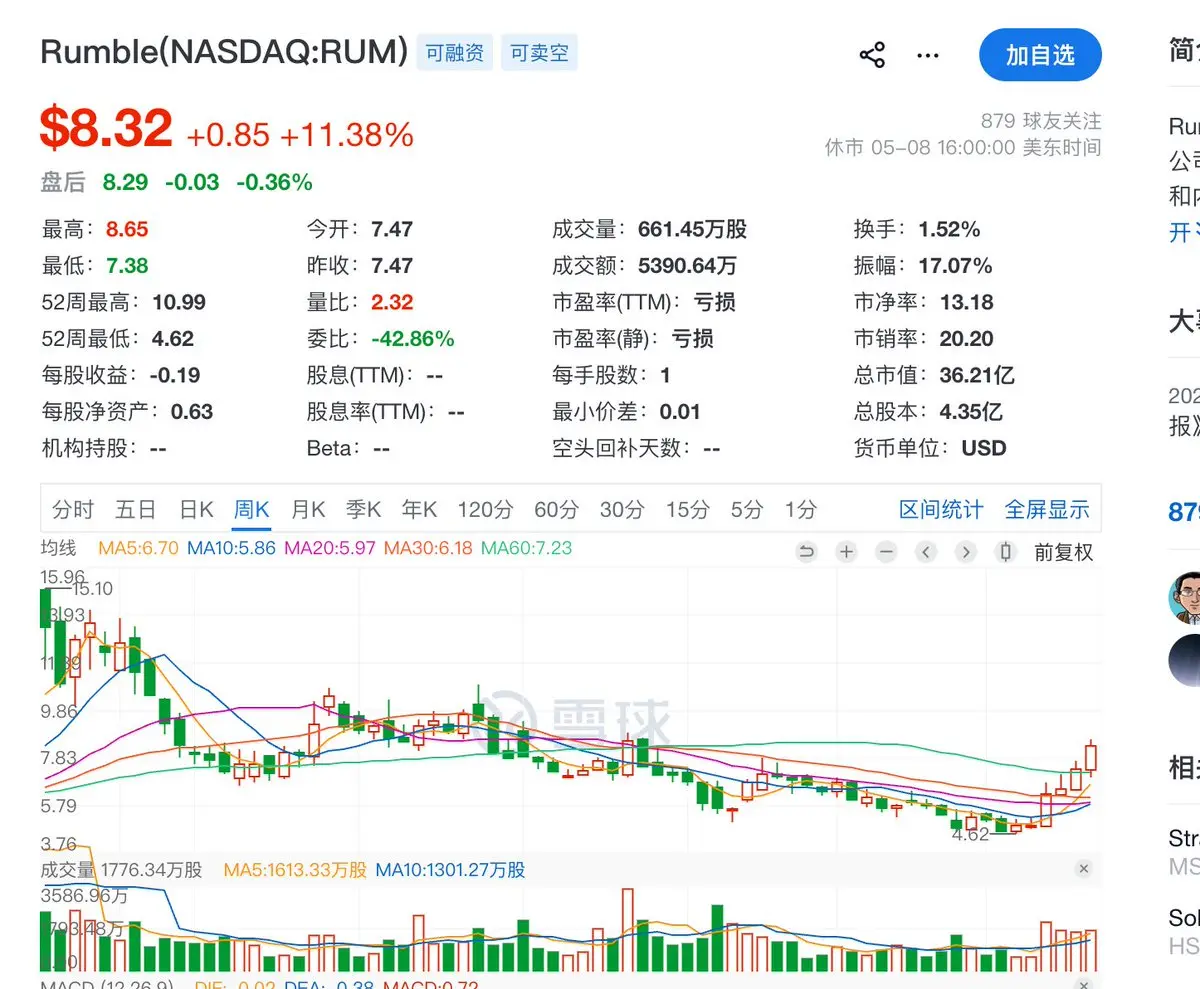Switch to the 120分 interval tab

coord(485,510)
